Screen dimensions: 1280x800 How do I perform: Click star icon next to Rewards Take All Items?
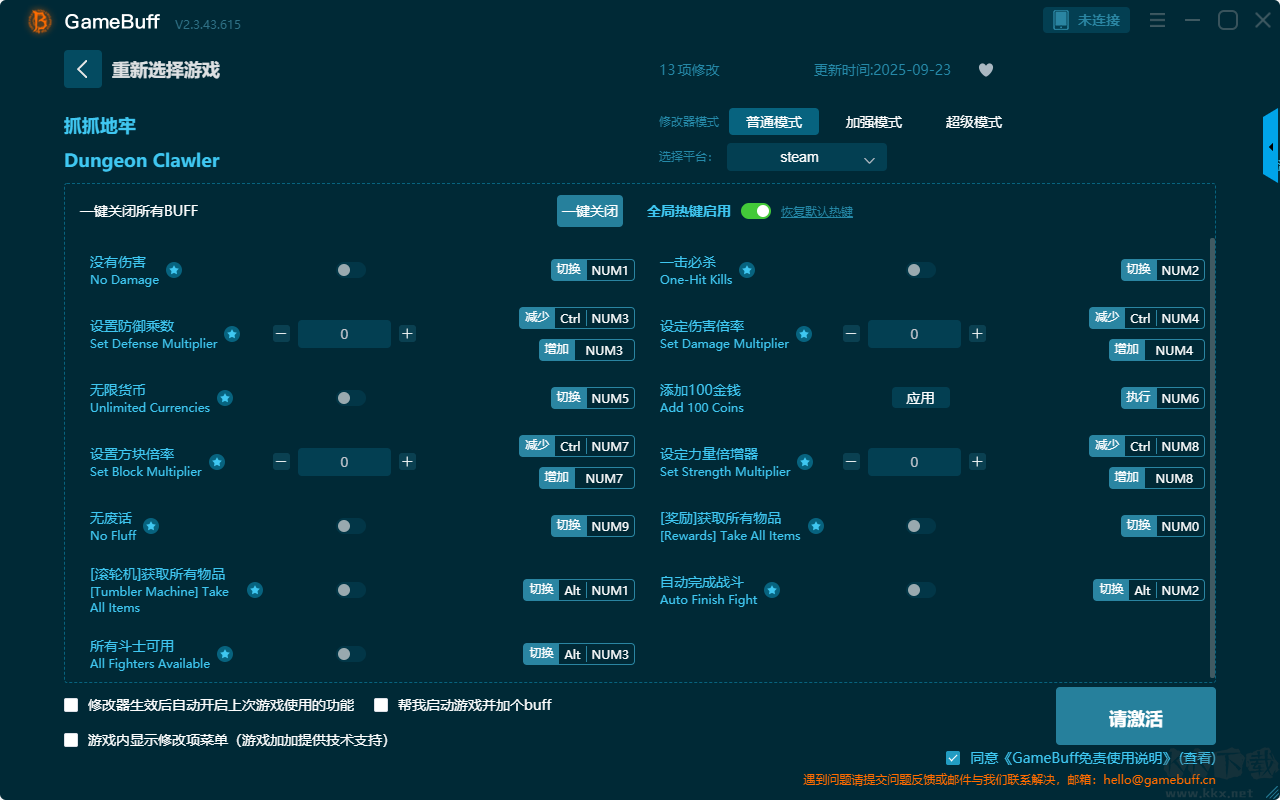tap(816, 526)
